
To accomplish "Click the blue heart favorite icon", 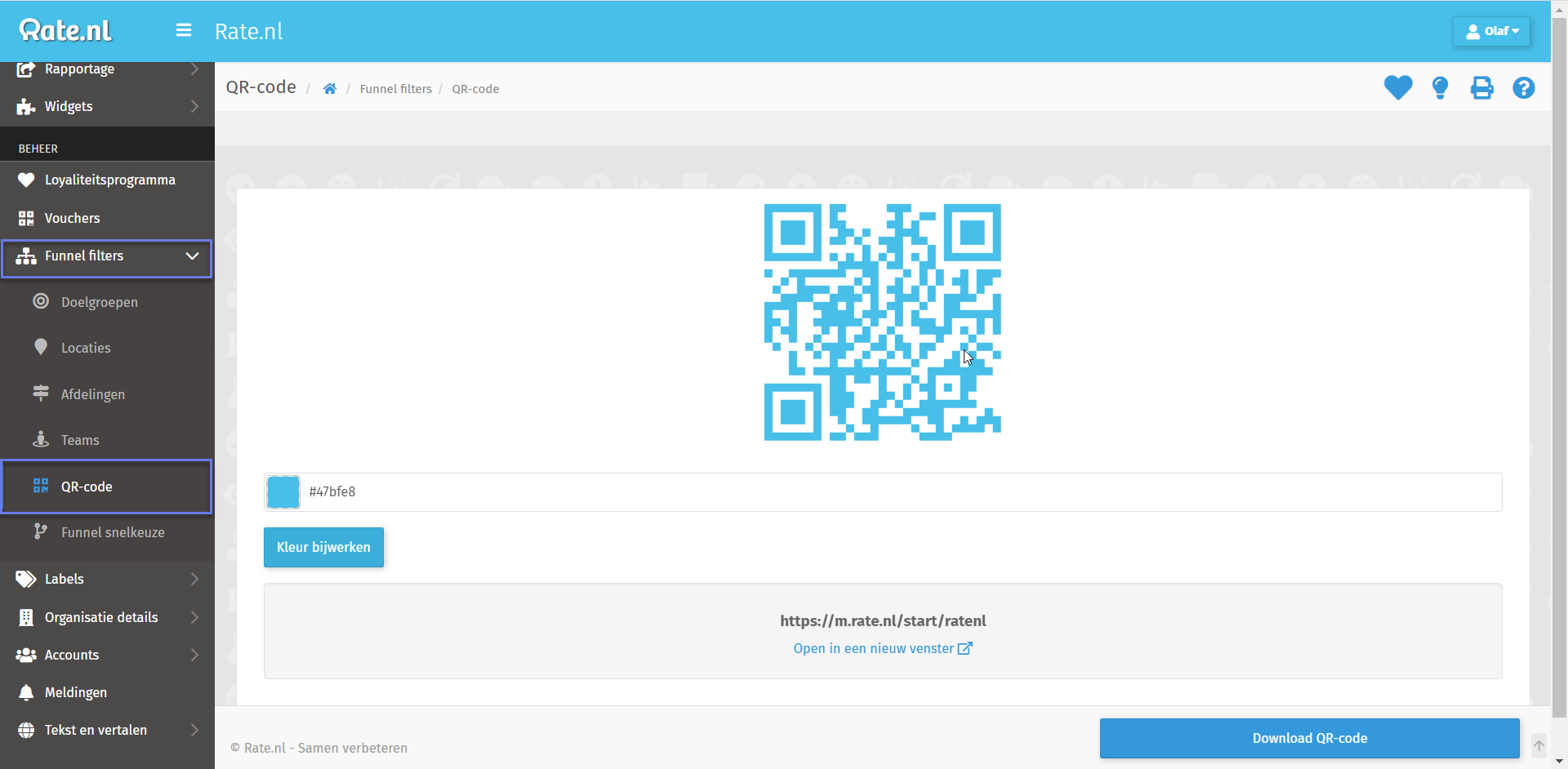I will coord(1398,87).
